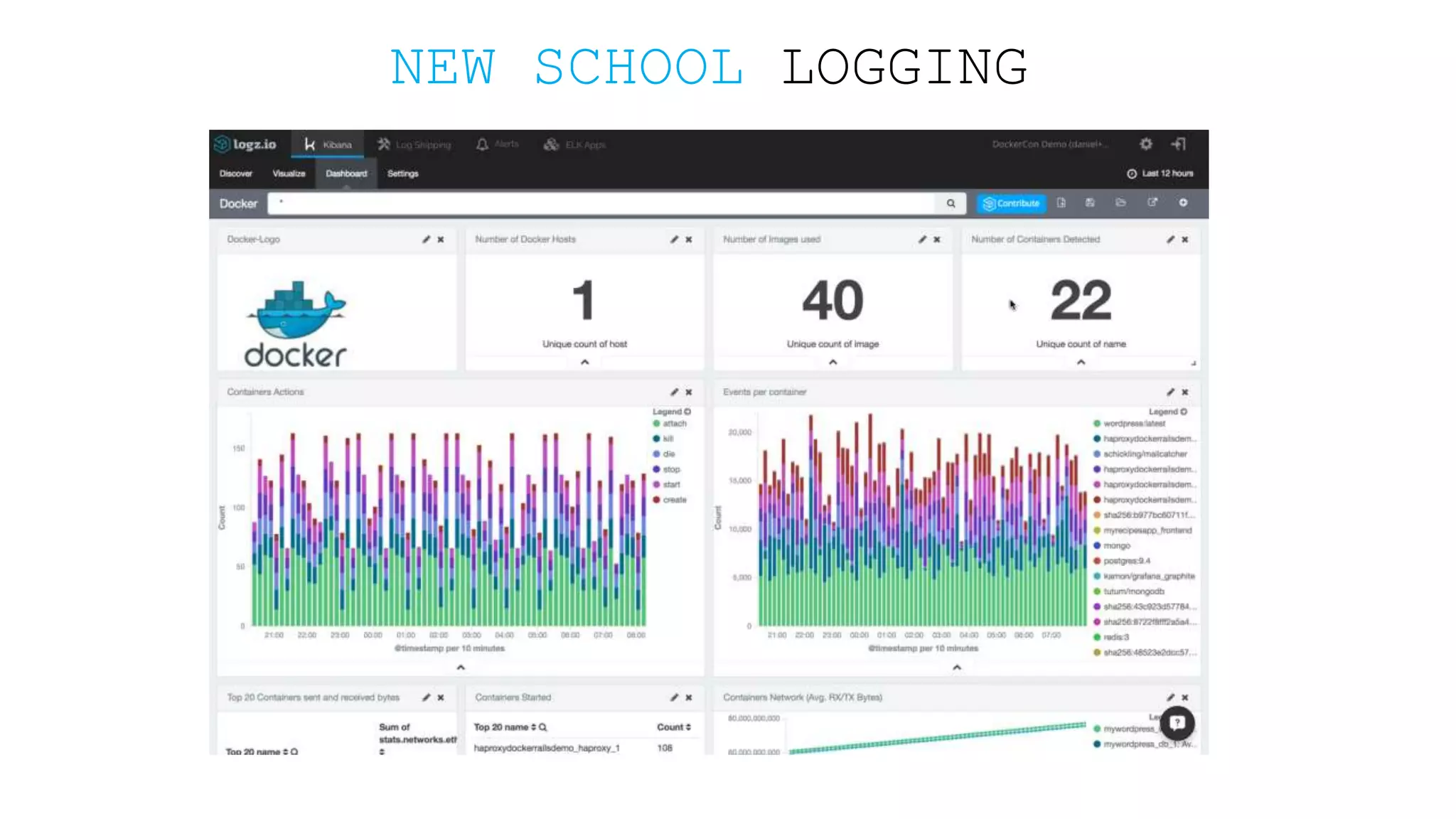Sort Containers Started by Count column
Image resolution: width=1456 pixels, height=819 pixels.
[673, 727]
